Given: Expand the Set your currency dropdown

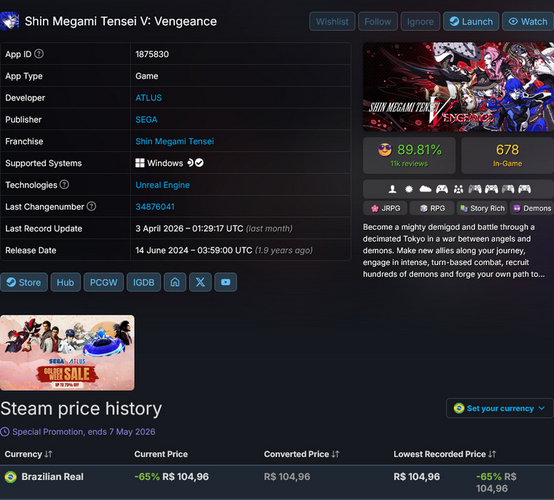Looking at the screenshot, I should click(500, 408).
